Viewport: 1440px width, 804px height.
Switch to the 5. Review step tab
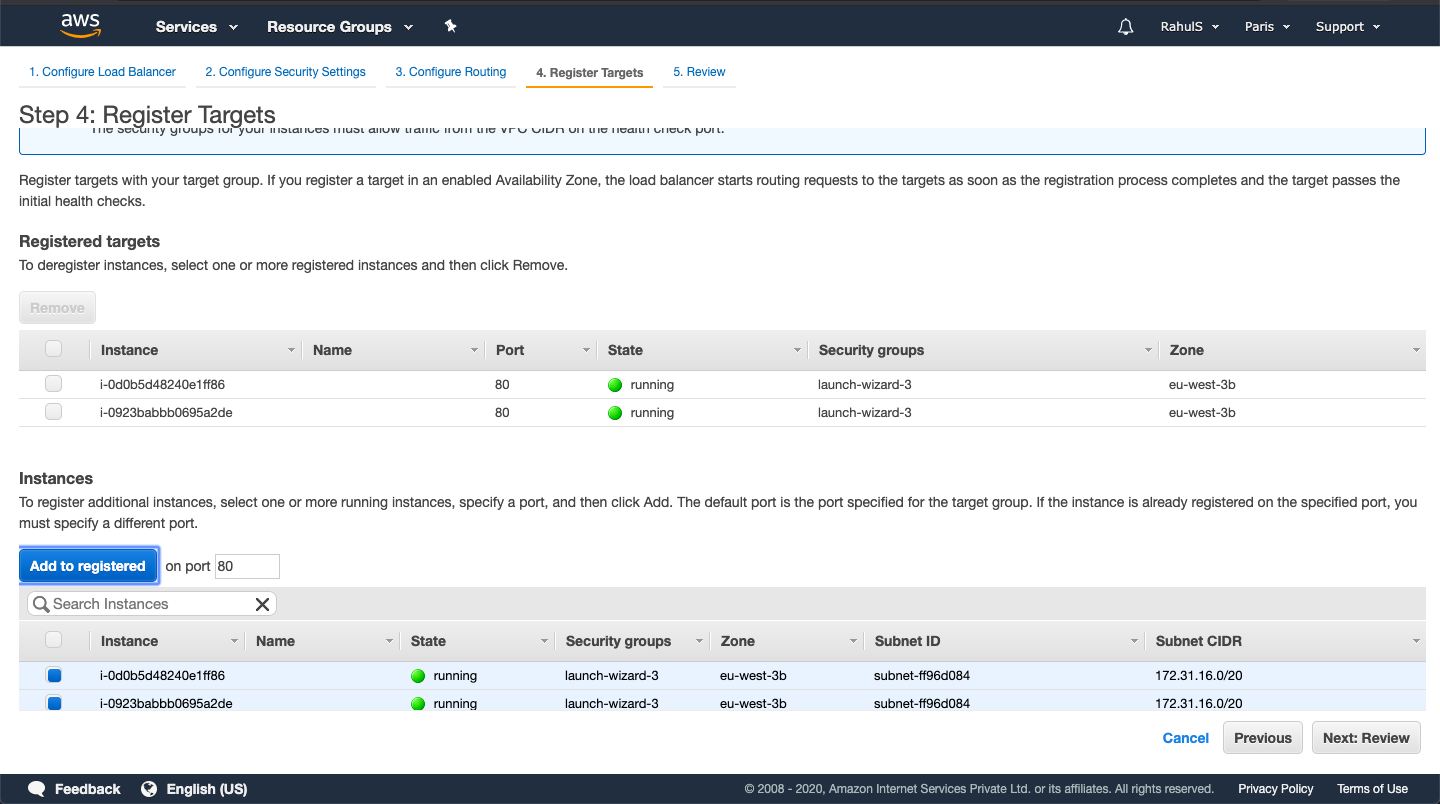pos(699,72)
